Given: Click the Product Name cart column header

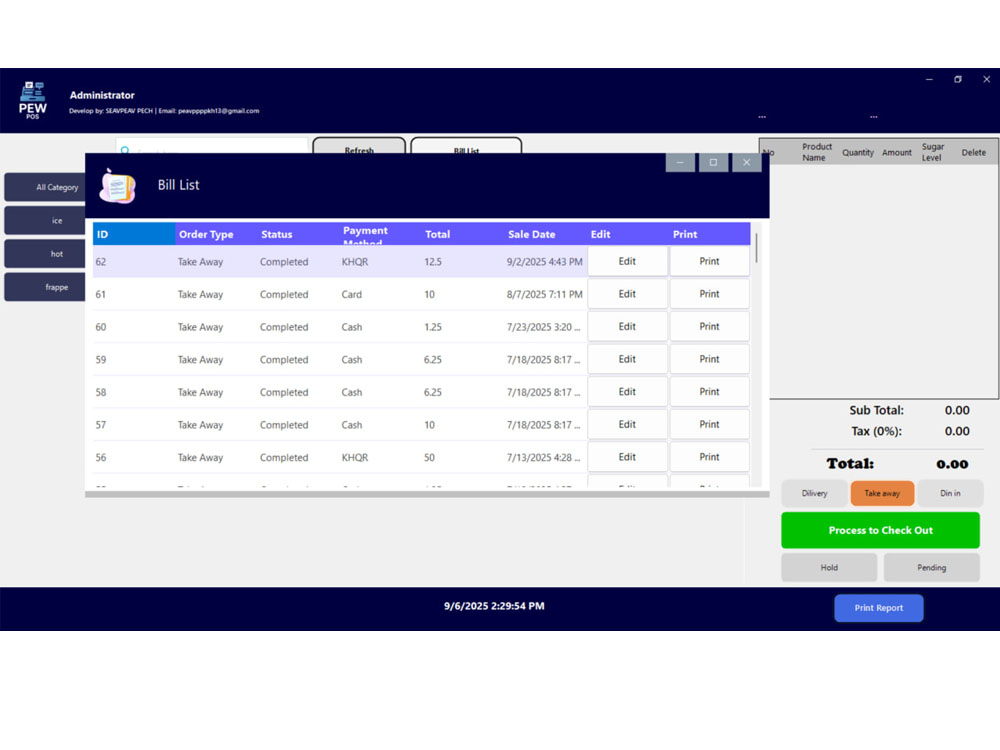Looking at the screenshot, I should click(x=816, y=152).
